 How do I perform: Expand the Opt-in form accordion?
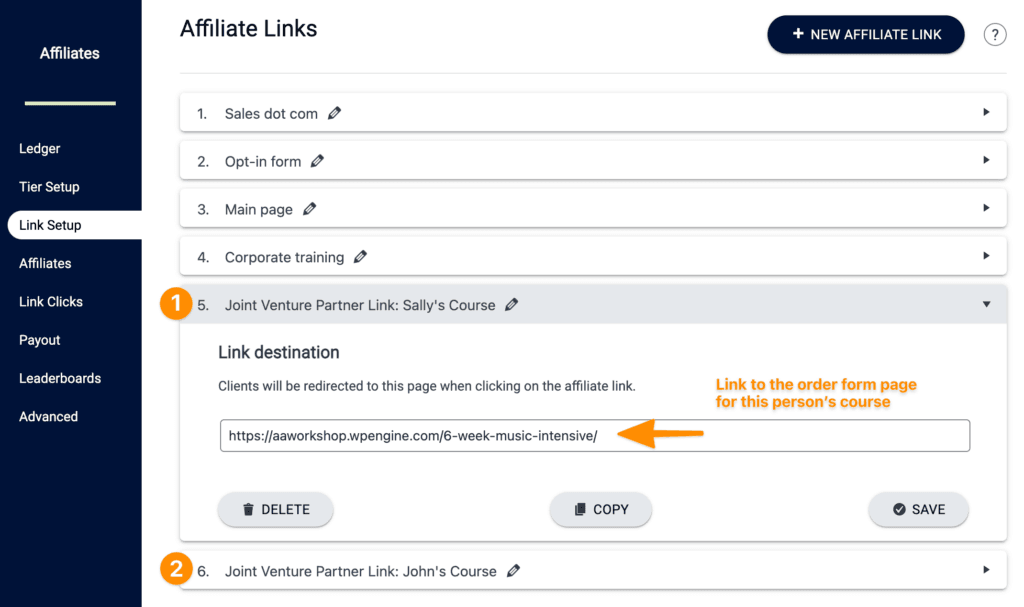pos(985,160)
